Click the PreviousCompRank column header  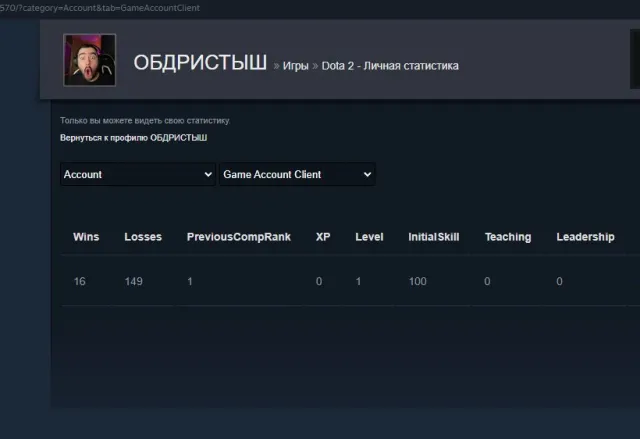tap(239, 237)
